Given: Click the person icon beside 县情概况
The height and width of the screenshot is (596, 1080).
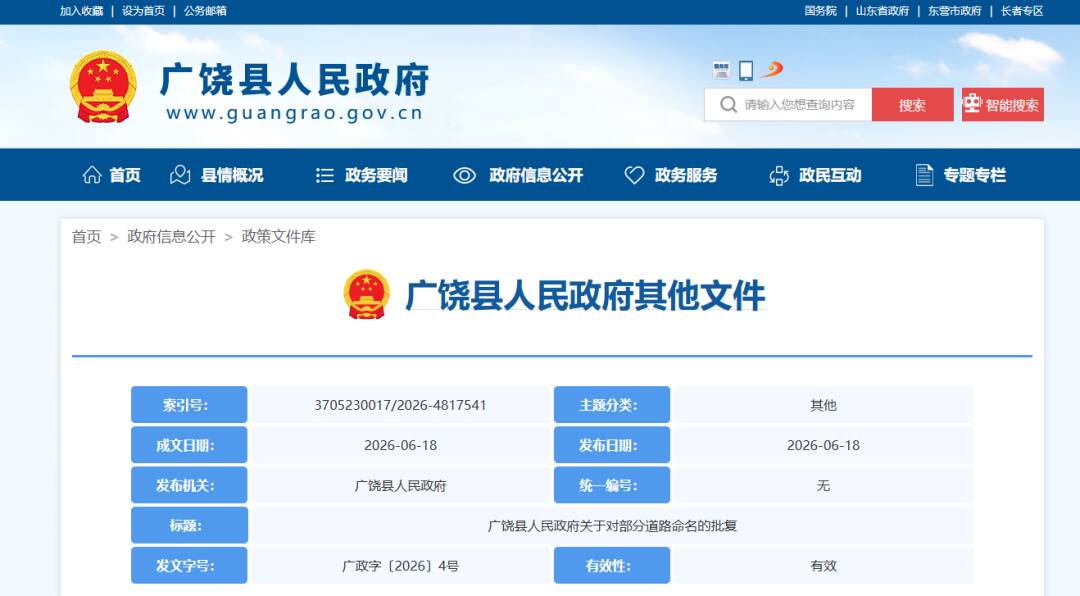Looking at the screenshot, I should 180,175.
